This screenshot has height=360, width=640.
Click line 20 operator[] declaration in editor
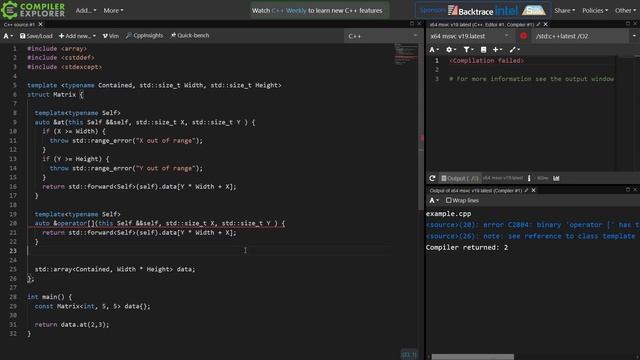tap(156, 223)
